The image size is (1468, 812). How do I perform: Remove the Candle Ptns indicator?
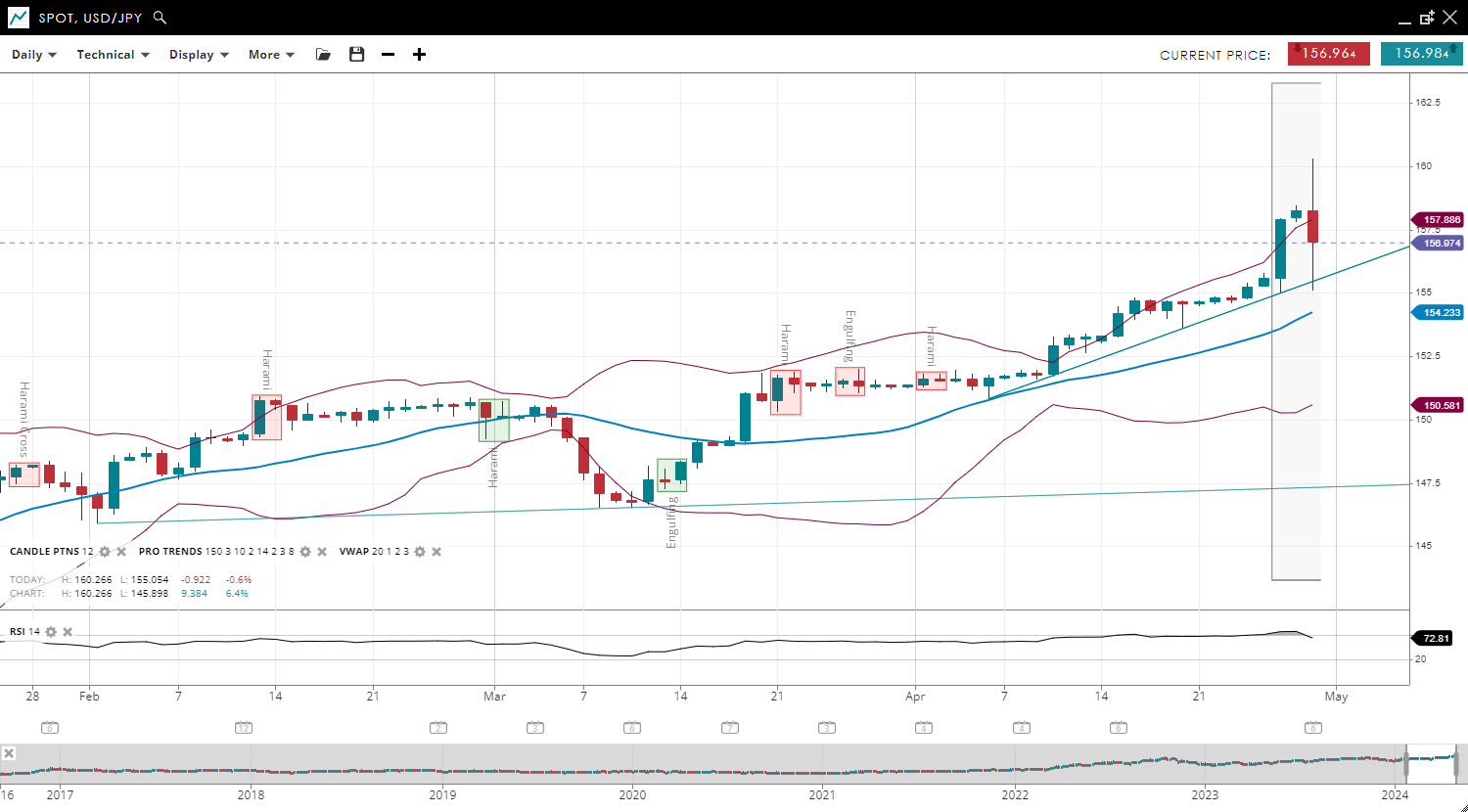point(121,552)
